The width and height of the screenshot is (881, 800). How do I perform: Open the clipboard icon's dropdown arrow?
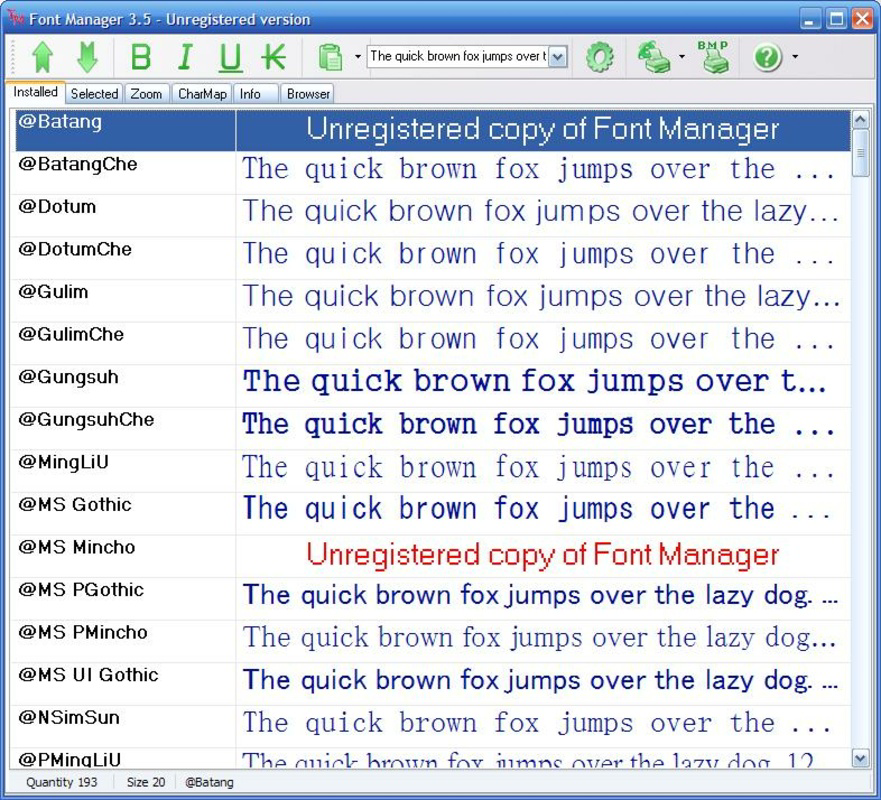click(x=358, y=57)
